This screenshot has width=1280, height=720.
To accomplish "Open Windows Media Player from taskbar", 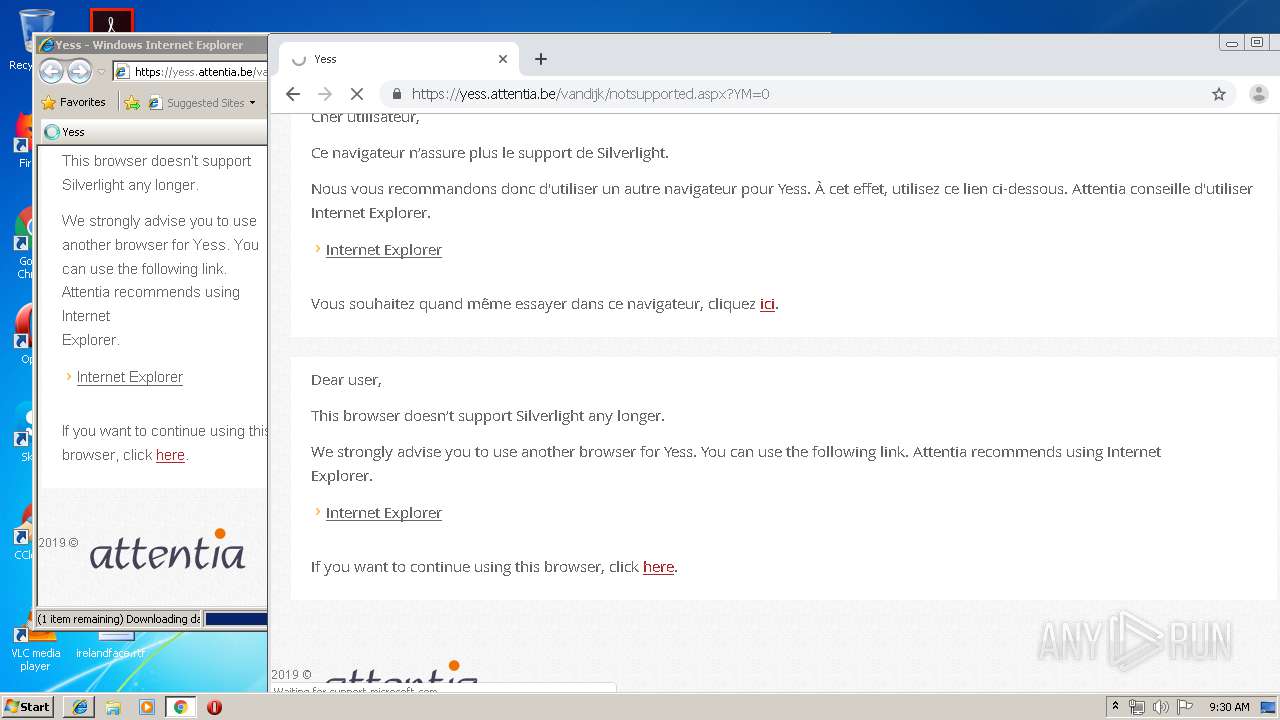I will point(147,707).
